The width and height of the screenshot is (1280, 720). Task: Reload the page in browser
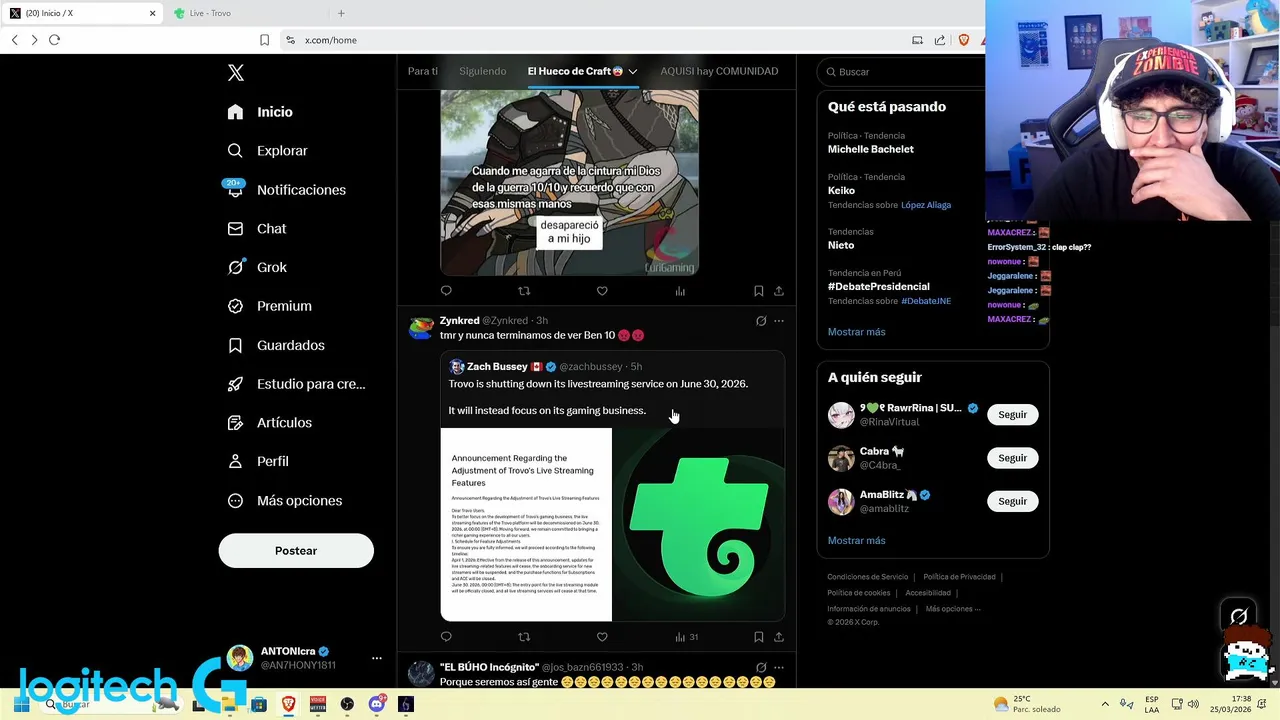pyautogui.click(x=54, y=40)
